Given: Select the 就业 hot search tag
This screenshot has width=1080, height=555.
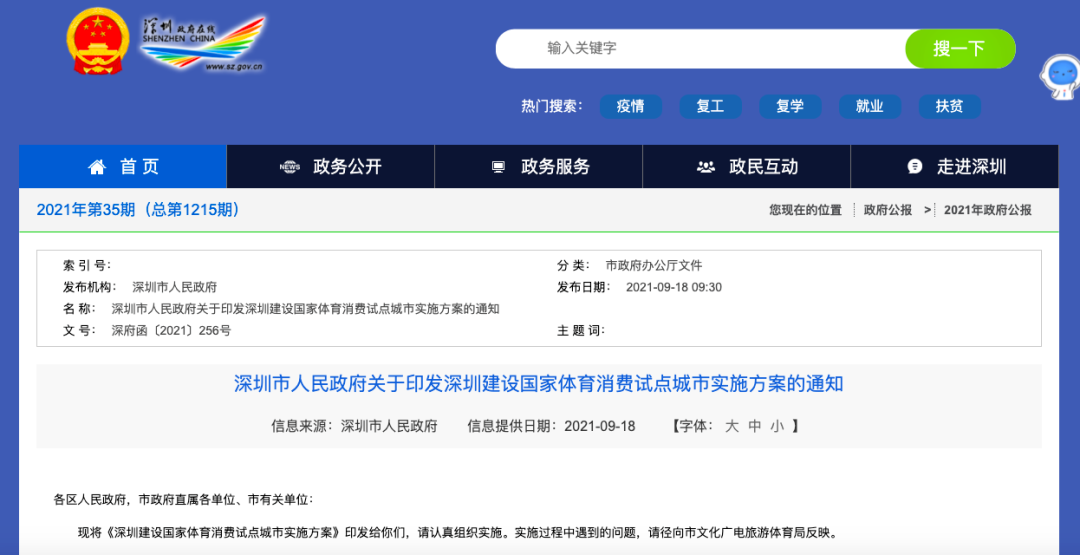Looking at the screenshot, I should tap(870, 107).
